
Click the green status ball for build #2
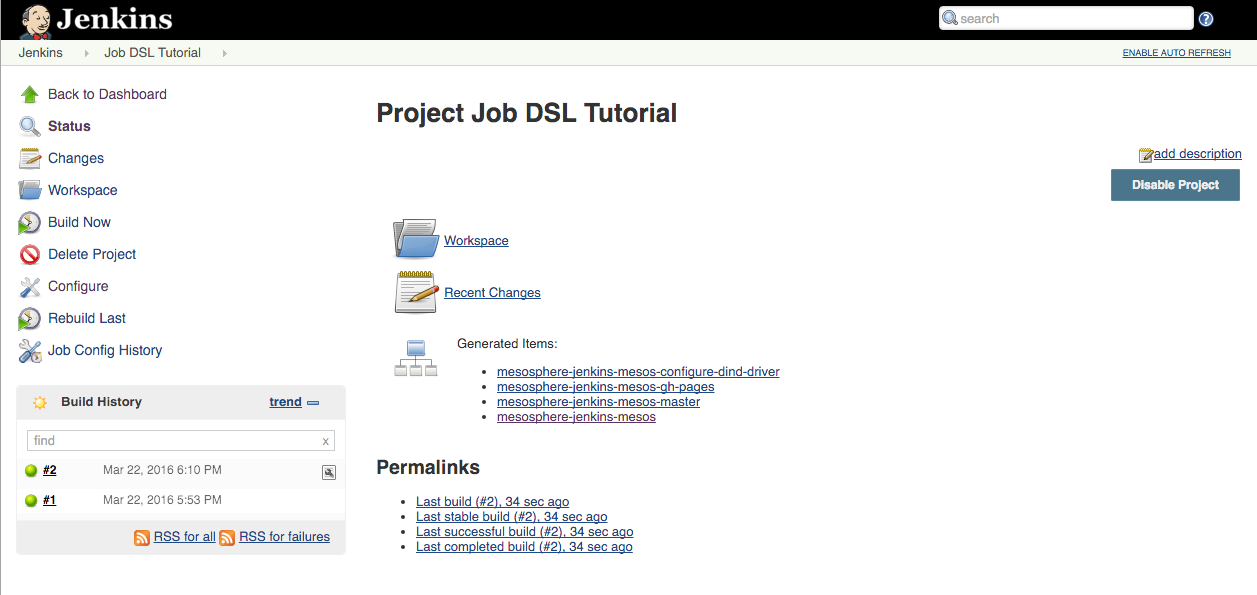pos(32,470)
